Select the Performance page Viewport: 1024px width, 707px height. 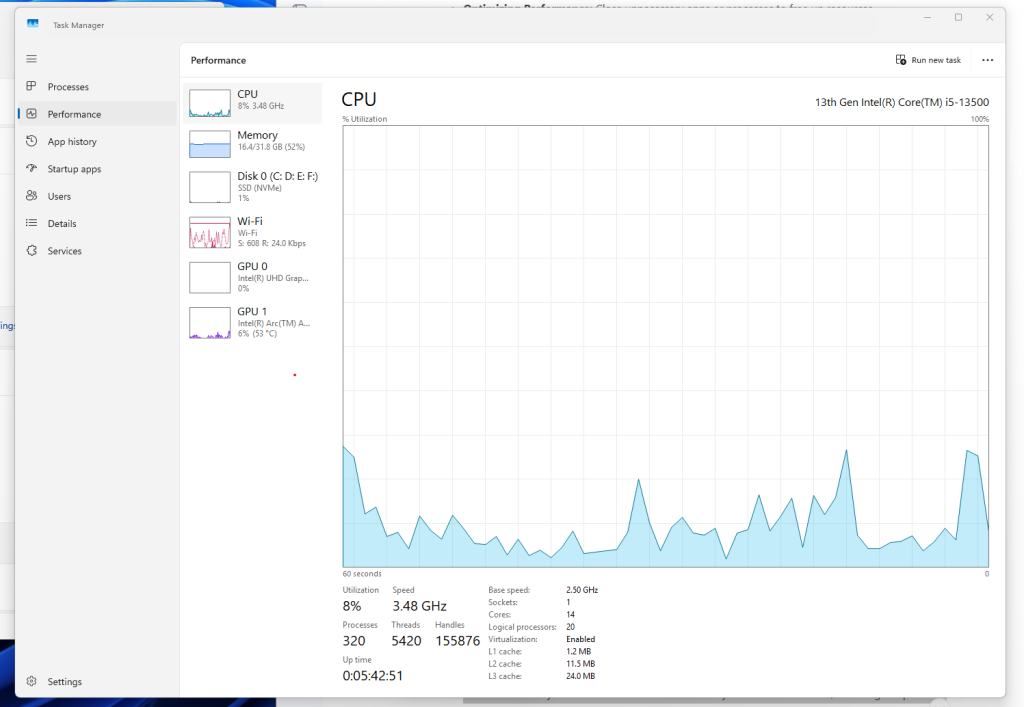tap(97, 114)
